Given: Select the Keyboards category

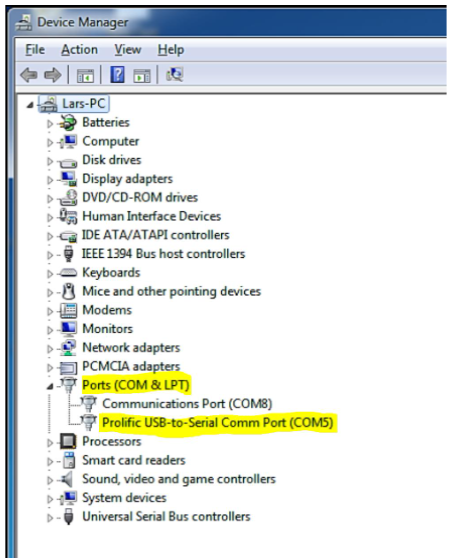Looking at the screenshot, I should click(x=111, y=273).
